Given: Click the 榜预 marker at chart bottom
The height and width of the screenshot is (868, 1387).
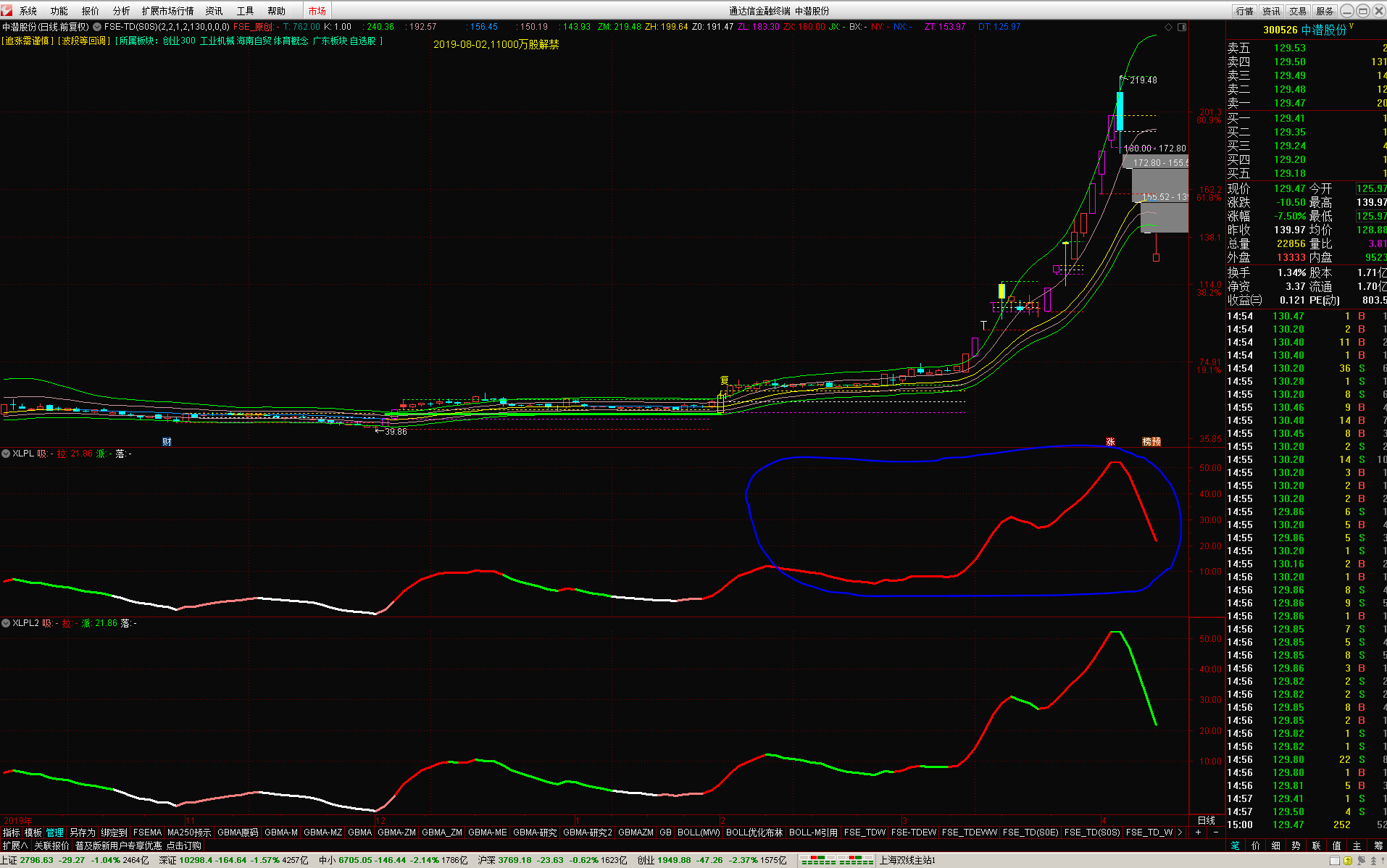Looking at the screenshot, I should click(1151, 441).
